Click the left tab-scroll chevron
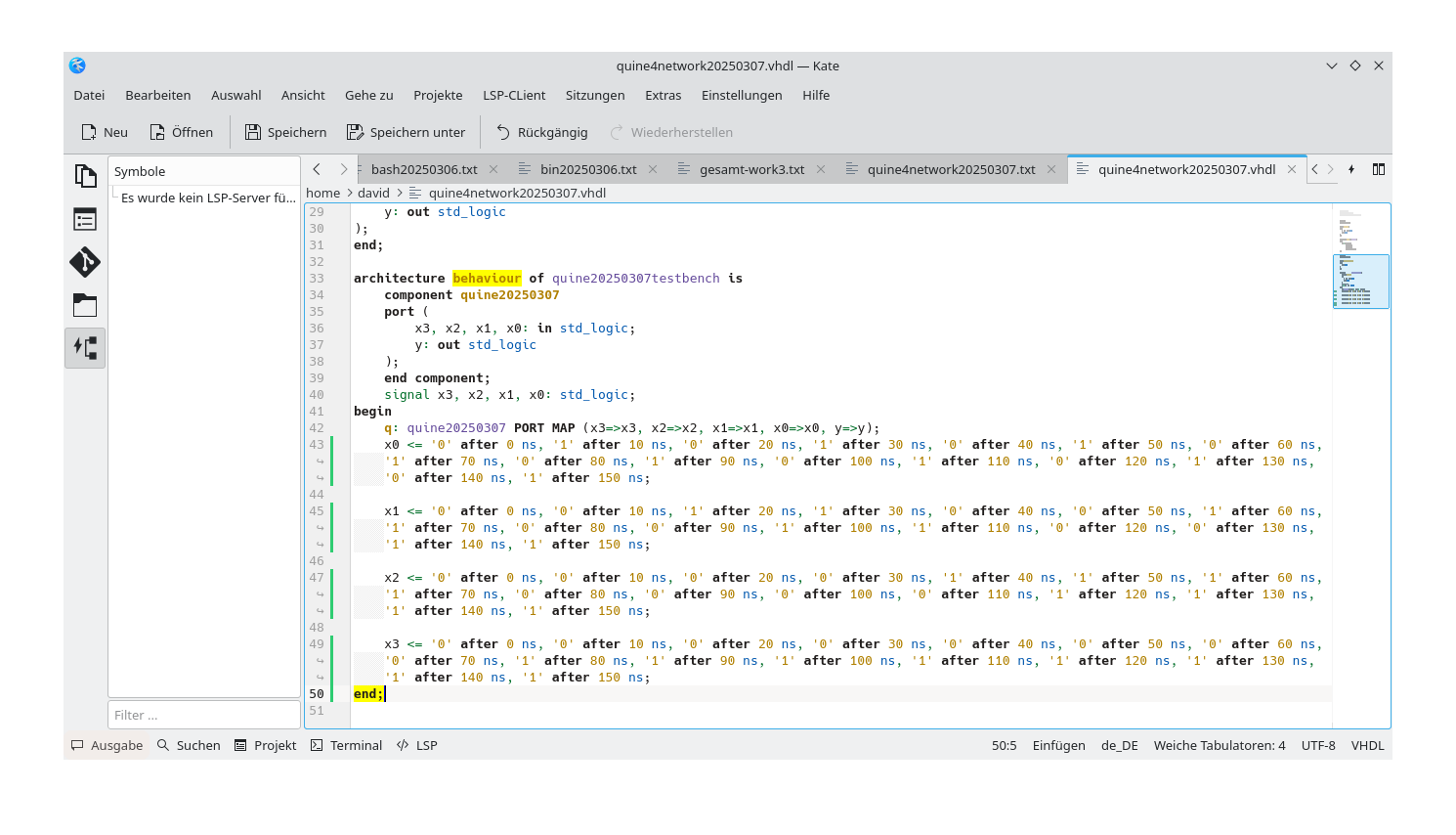Image resolution: width=1456 pixels, height=835 pixels. (x=316, y=168)
